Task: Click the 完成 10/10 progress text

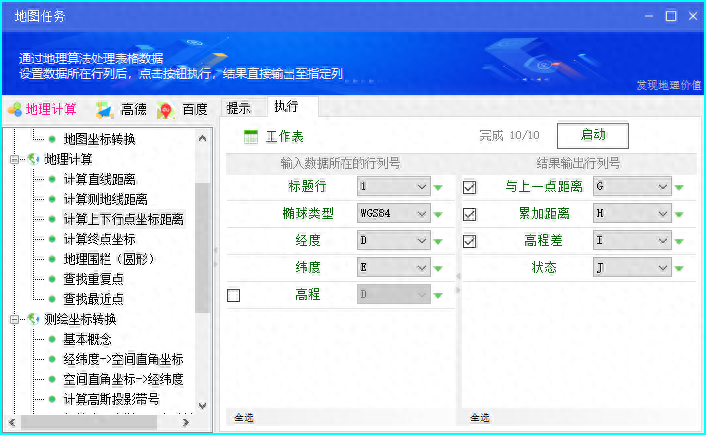Action: (x=509, y=136)
